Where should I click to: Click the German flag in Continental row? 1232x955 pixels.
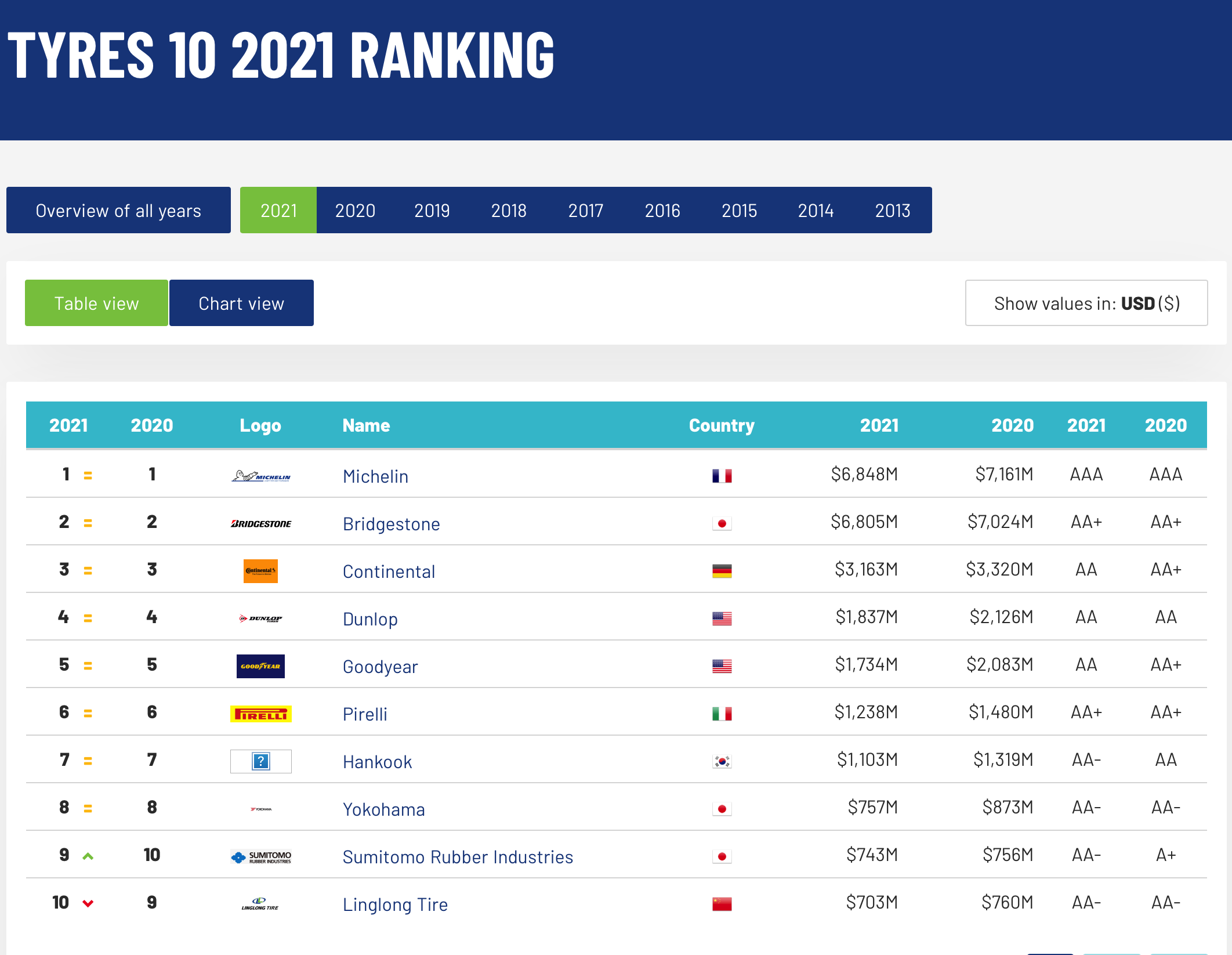coord(722,571)
